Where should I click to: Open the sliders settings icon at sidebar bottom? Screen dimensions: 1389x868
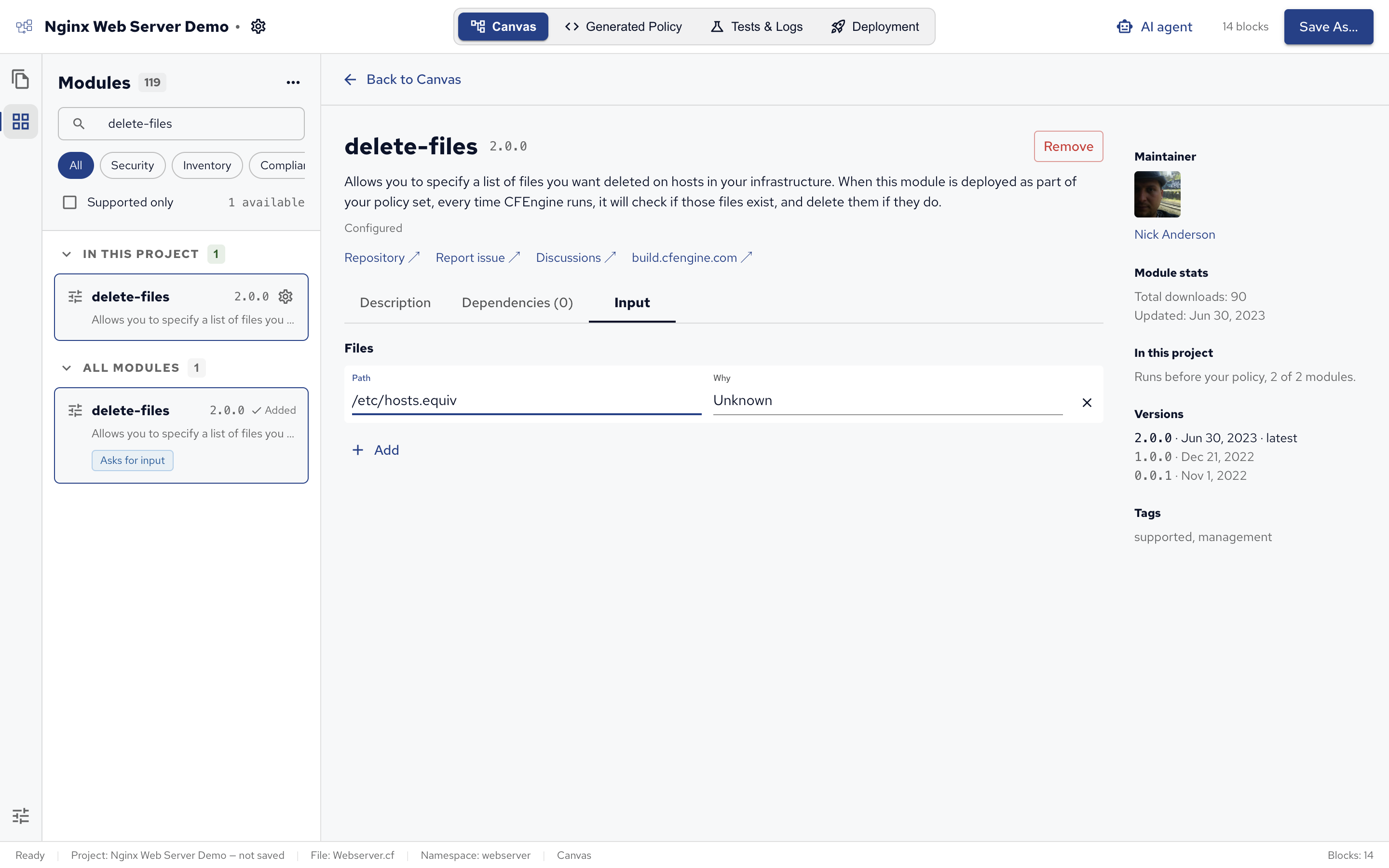point(21,816)
